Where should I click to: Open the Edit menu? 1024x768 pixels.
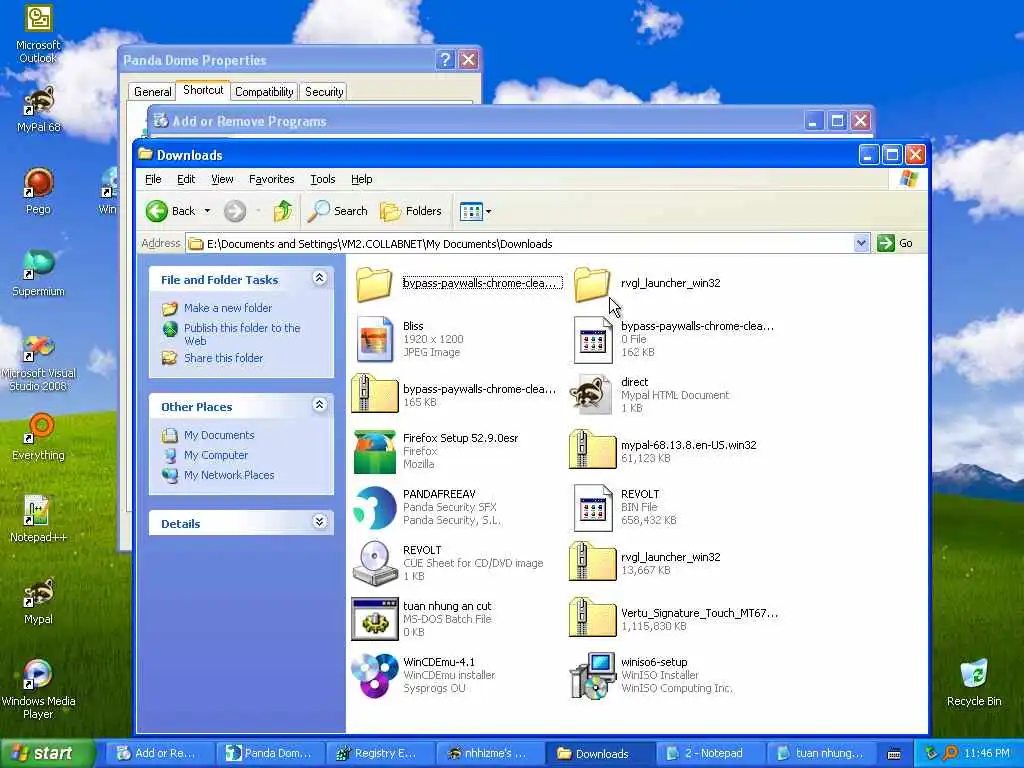tap(185, 179)
